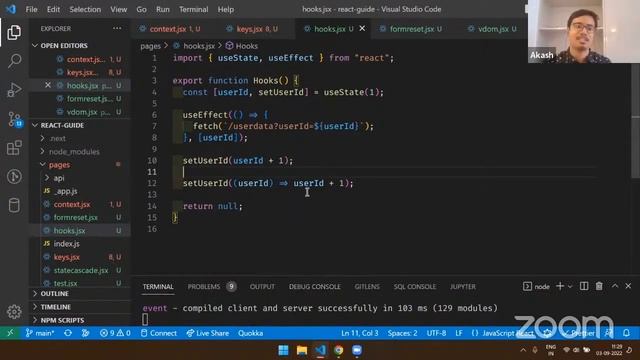
Task: Open the Search view in activity bar
Action: click(x=14, y=61)
